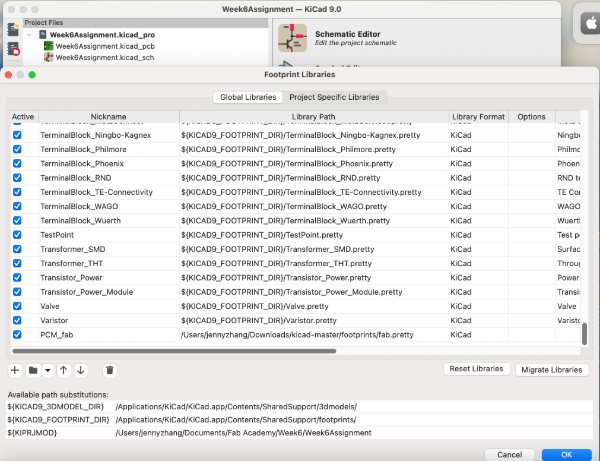The image size is (600, 461).
Task: Open Schematic Editor icon in KiCad window
Action: tap(292, 38)
